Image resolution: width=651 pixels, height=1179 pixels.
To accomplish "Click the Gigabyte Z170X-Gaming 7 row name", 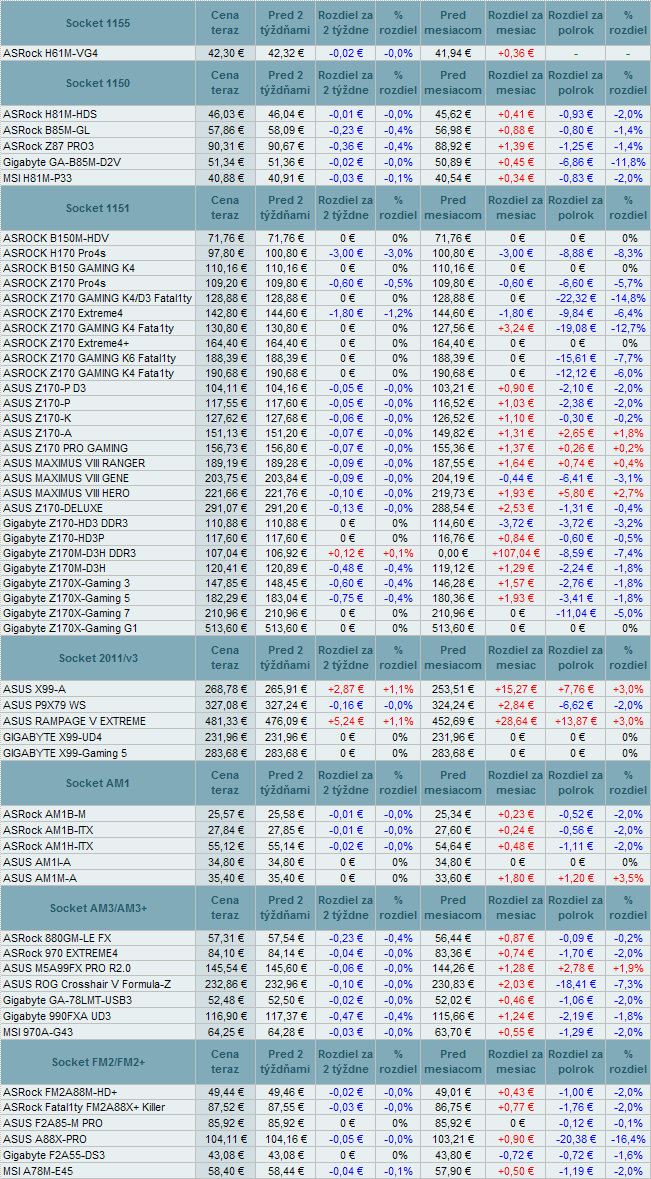I will (67, 613).
